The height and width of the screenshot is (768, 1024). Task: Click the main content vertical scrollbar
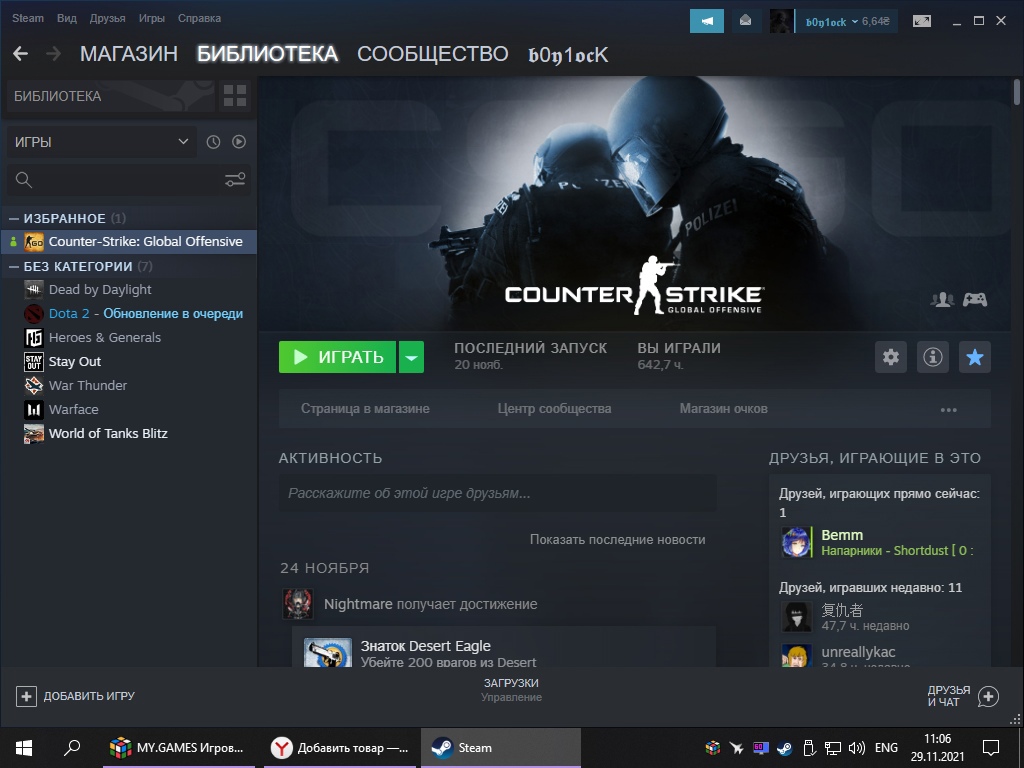[1017, 91]
